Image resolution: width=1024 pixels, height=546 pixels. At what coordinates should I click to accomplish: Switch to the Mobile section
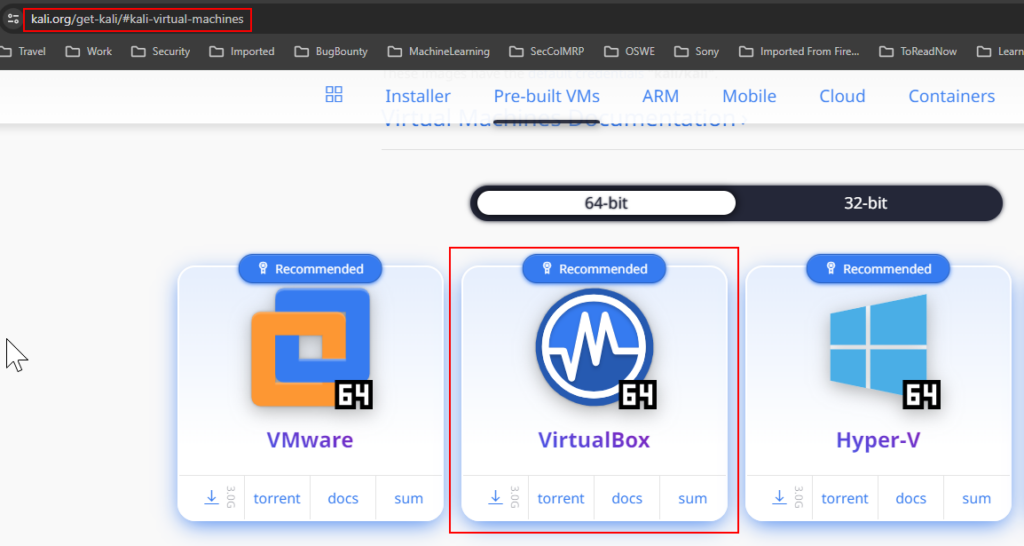tap(749, 96)
